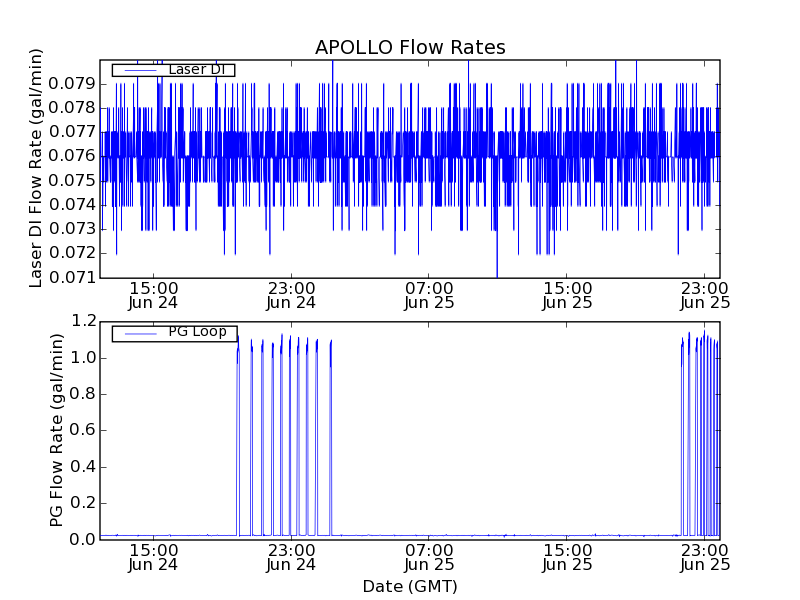Click 15:00 Jun 25 tick under lower chart
This screenshot has height=600, width=800.
[x=567, y=557]
